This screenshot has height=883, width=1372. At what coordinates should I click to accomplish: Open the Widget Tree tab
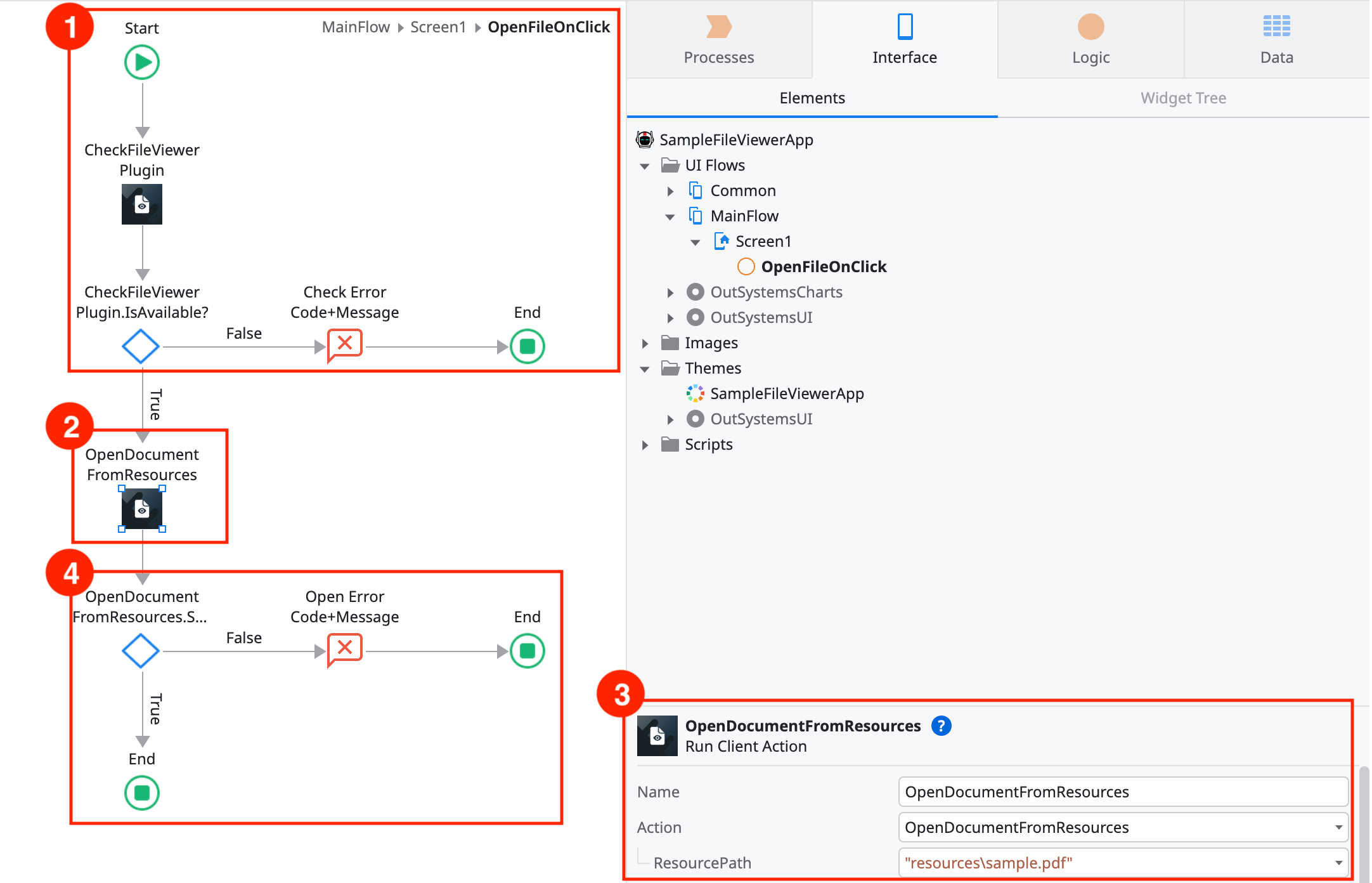[1183, 98]
